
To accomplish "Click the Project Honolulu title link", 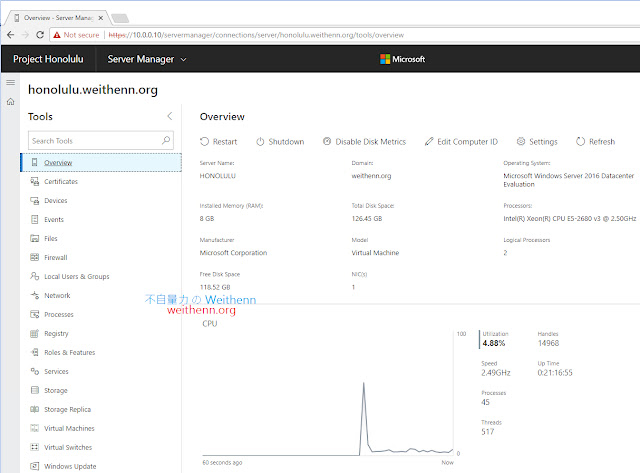I will pyautogui.click(x=48, y=59).
